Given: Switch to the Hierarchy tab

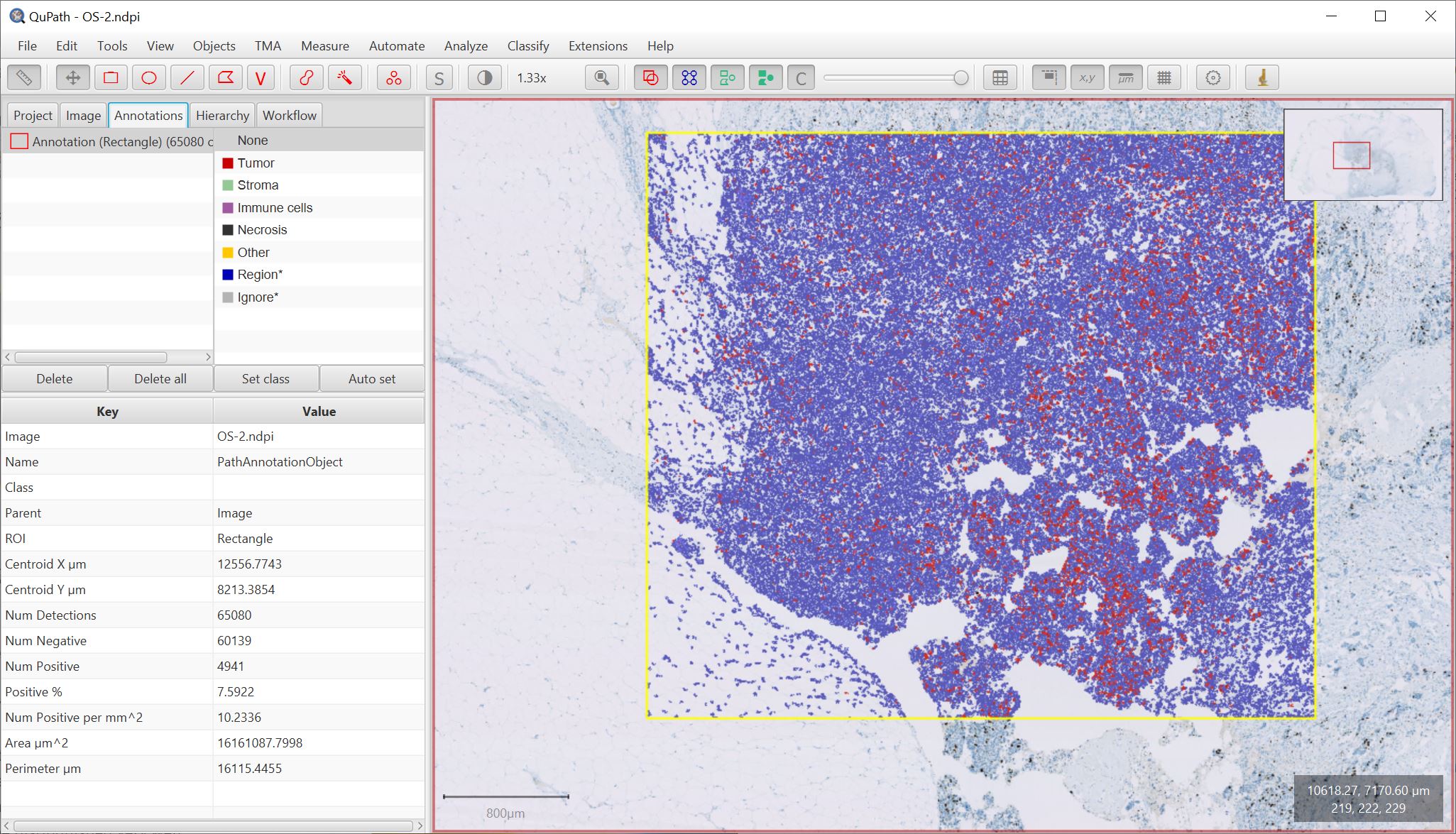Looking at the screenshot, I should point(222,115).
